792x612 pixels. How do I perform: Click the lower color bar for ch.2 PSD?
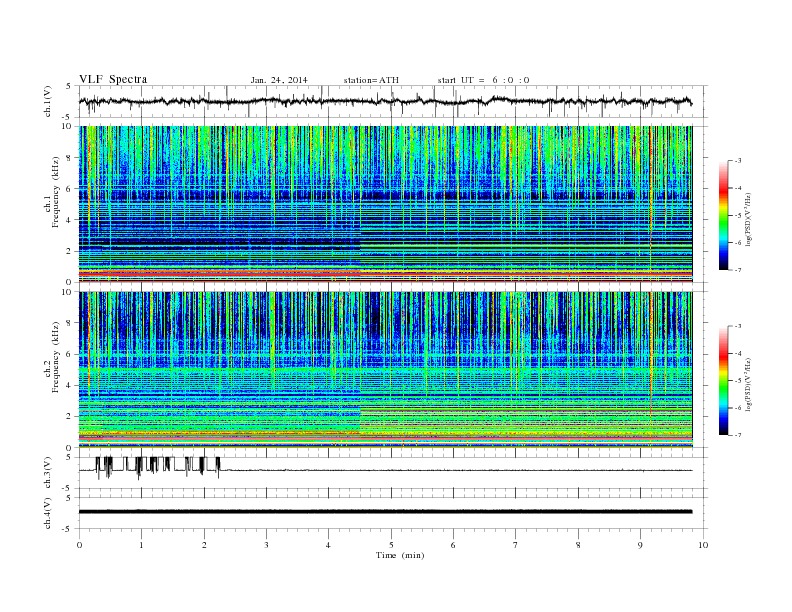point(723,381)
